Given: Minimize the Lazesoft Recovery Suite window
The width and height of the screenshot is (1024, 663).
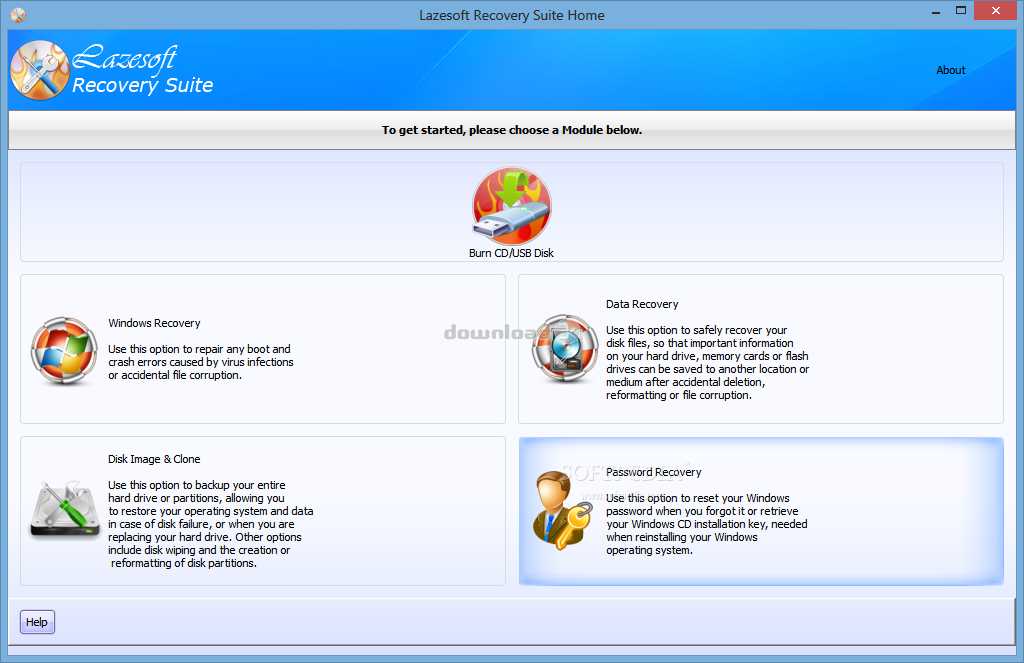Looking at the screenshot, I should 936,11.
